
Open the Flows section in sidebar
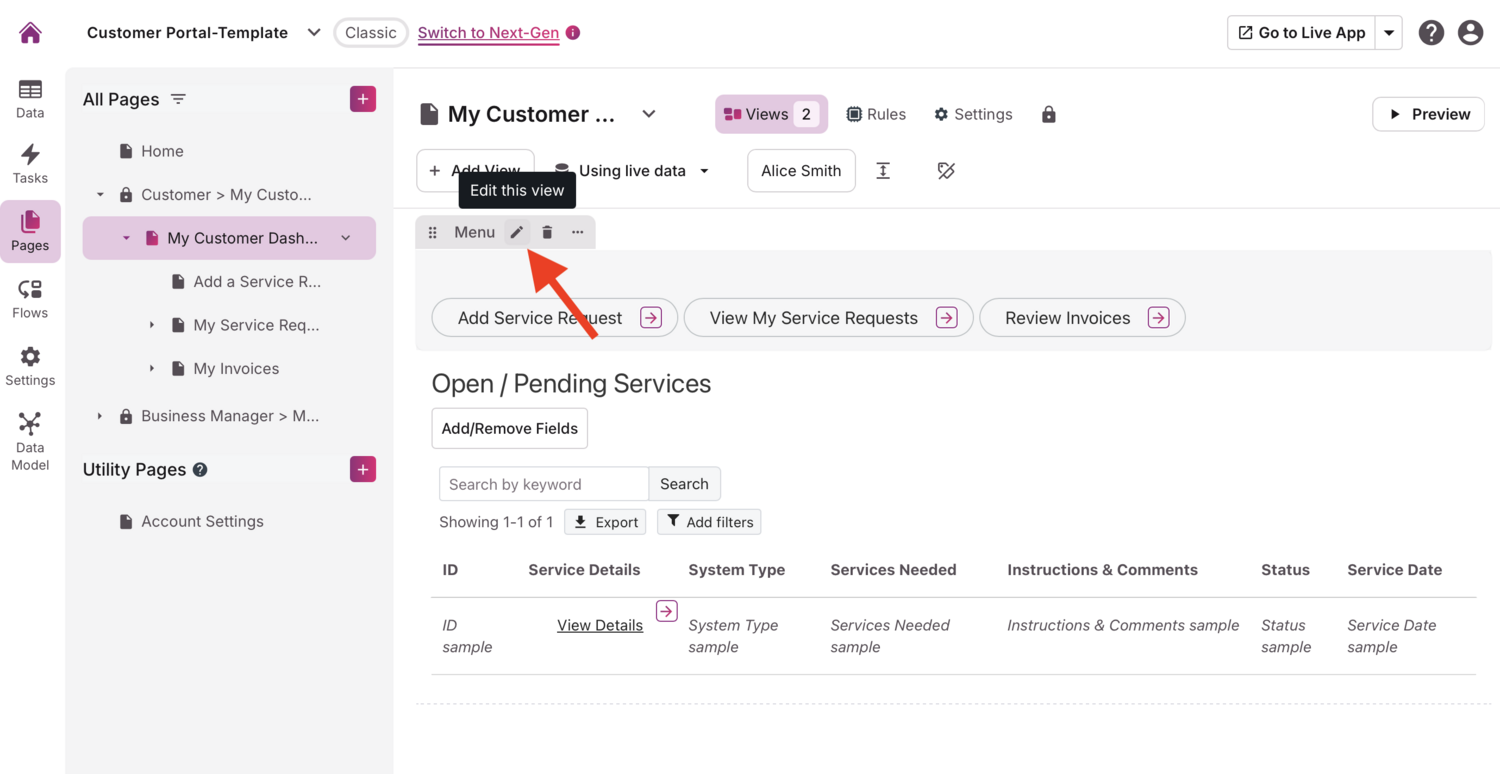coord(30,298)
